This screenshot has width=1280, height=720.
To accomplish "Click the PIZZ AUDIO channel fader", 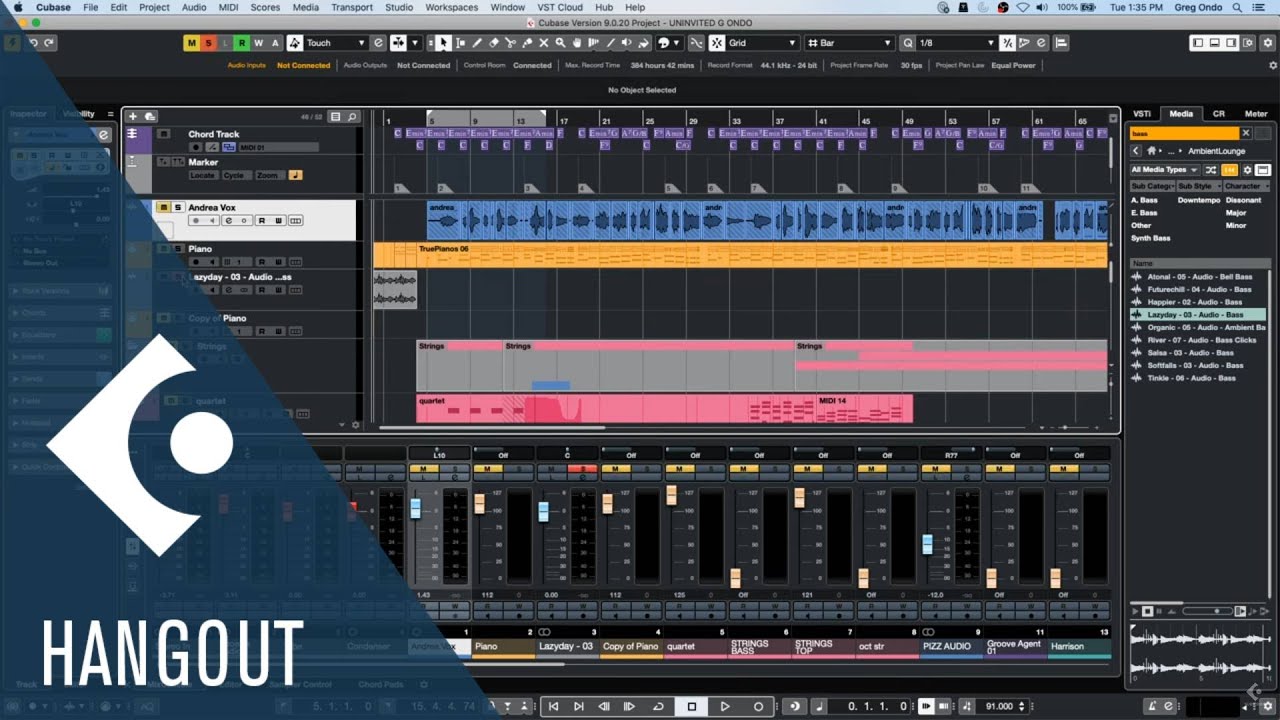I will click(x=927, y=544).
